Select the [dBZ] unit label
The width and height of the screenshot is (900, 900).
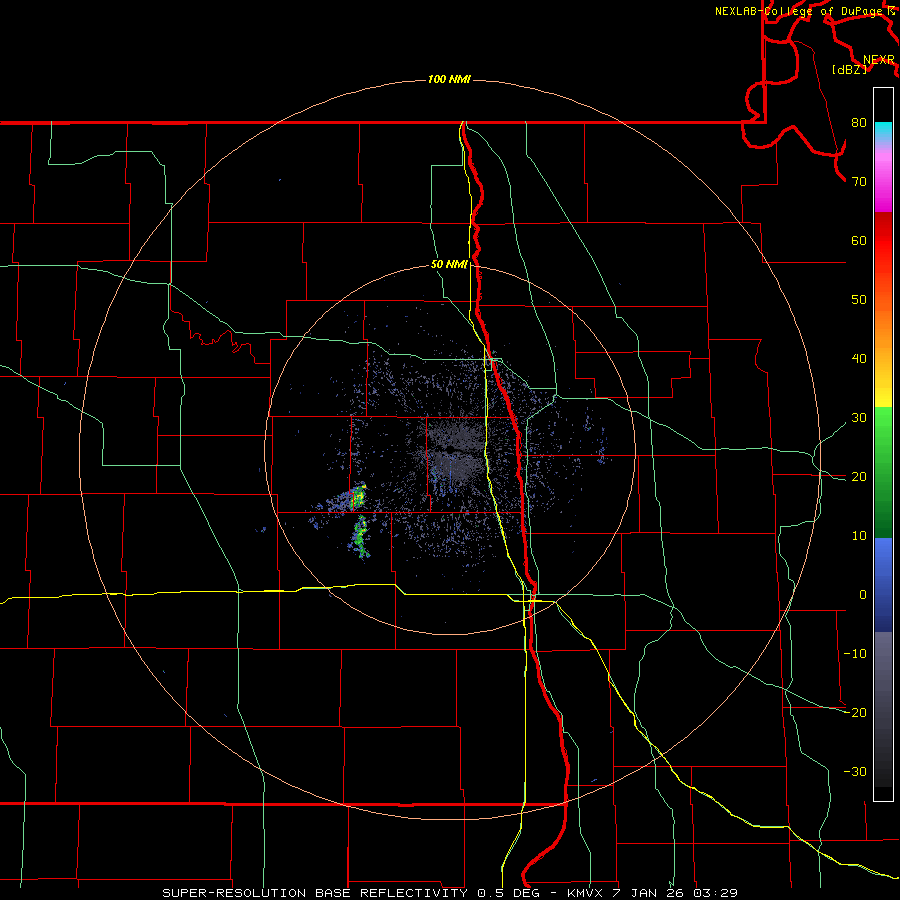849,69
